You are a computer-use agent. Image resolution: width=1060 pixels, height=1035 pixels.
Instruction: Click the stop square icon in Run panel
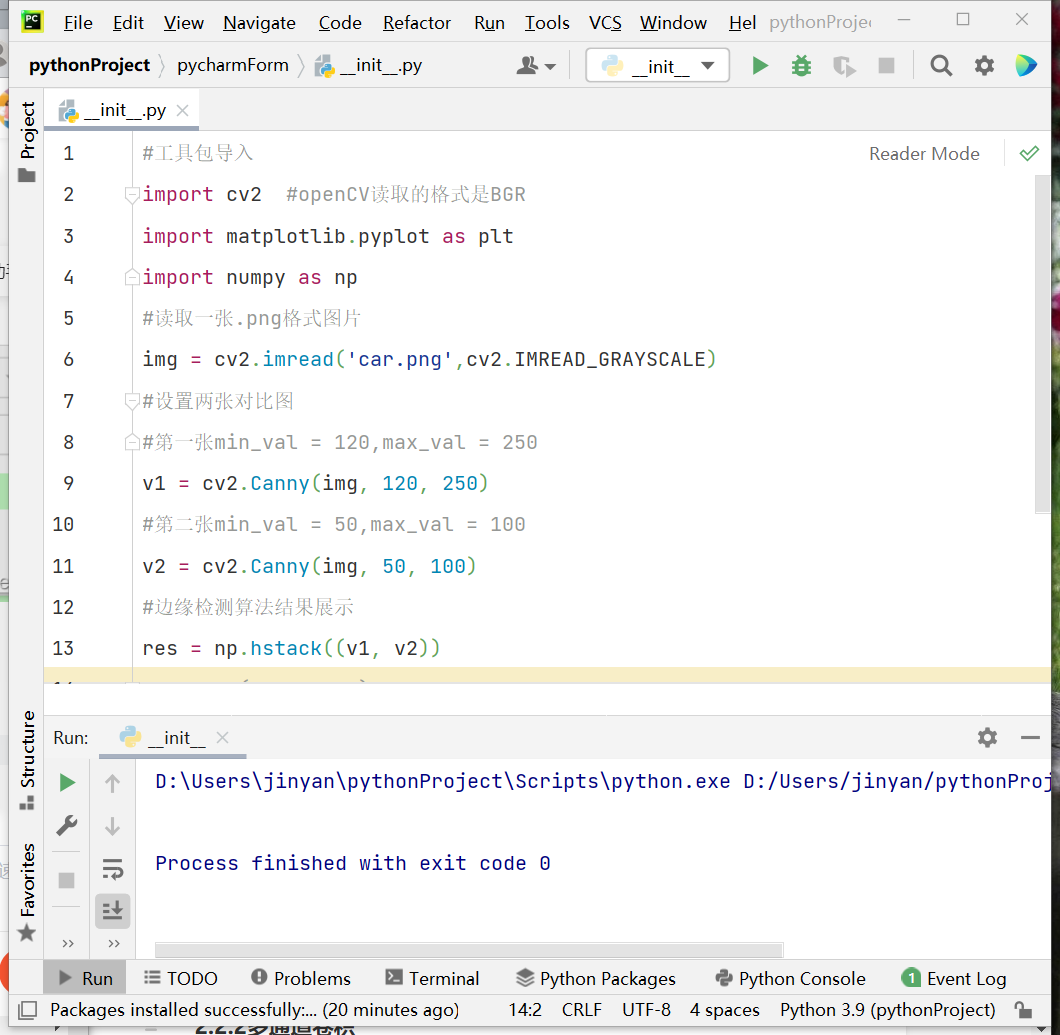[65, 880]
